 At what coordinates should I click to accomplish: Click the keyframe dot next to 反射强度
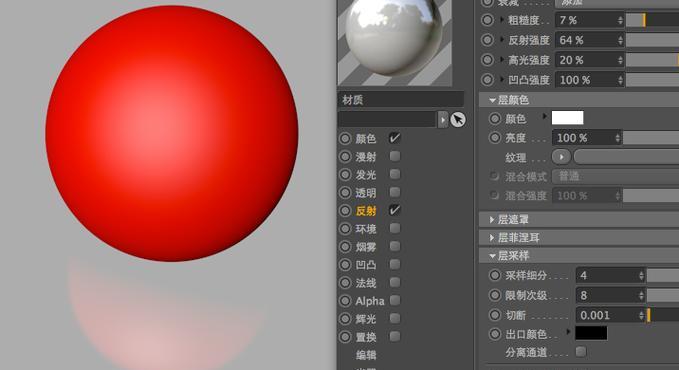487,40
